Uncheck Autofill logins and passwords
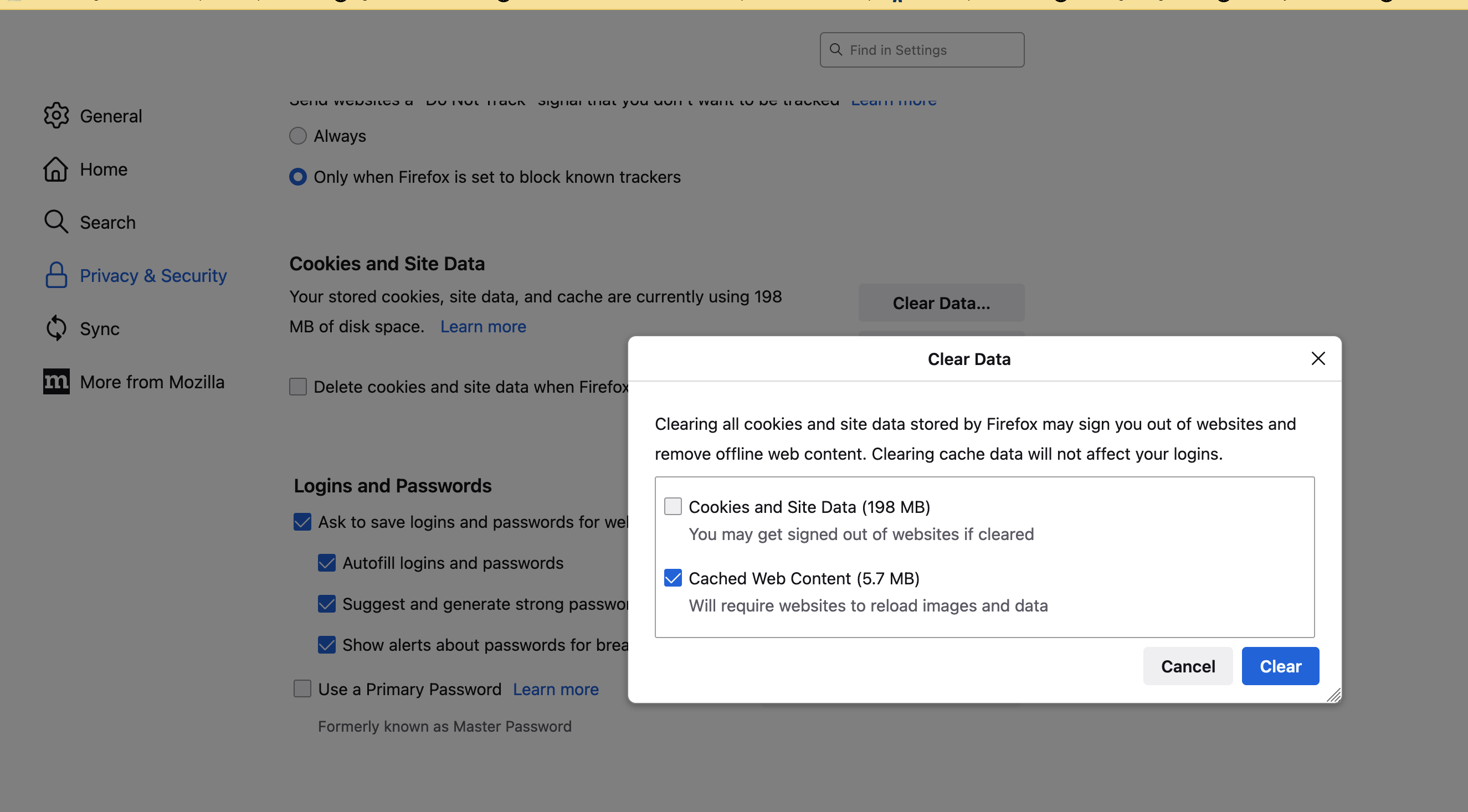This screenshot has height=812, width=1468. (x=326, y=563)
